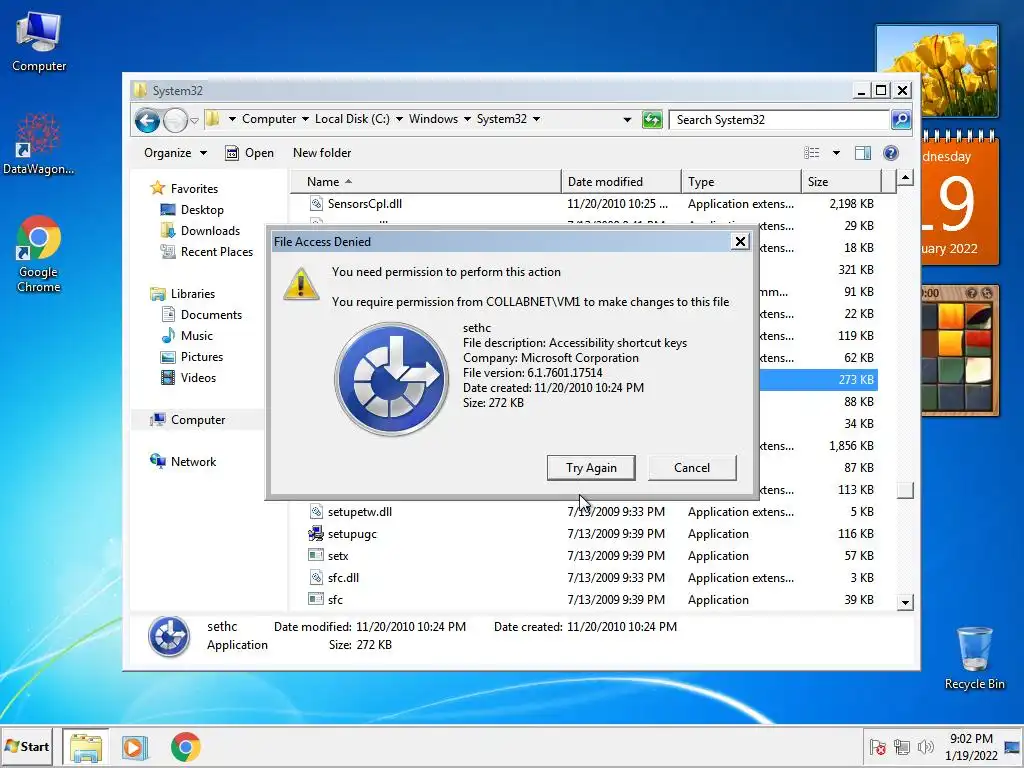Refresh the System32 folder view
This screenshot has width=1024, height=768.
[x=652, y=120]
